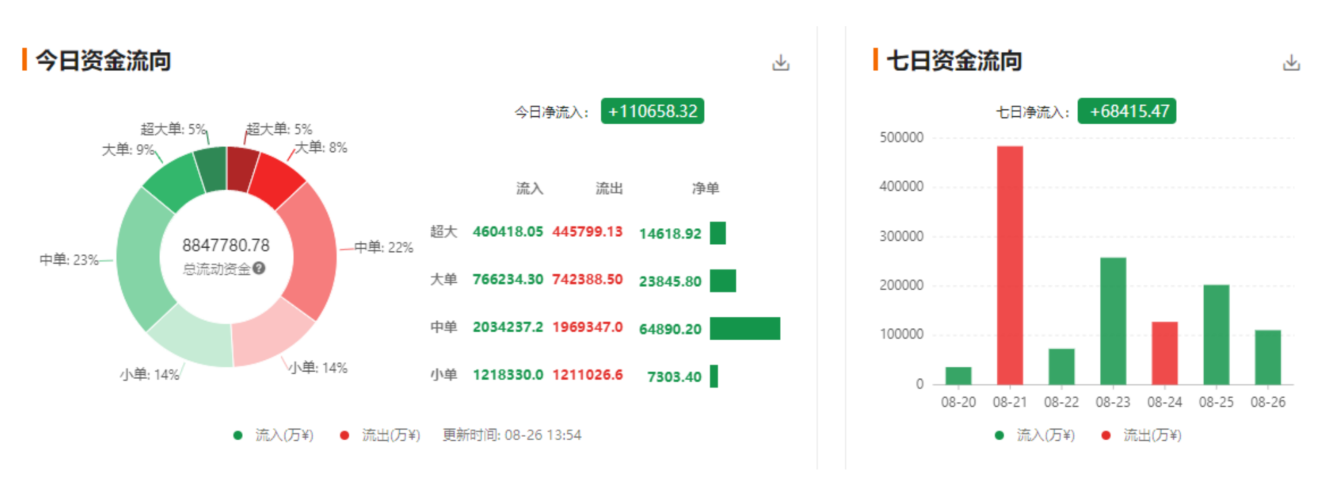The width and height of the screenshot is (1318, 483).
Task: Click 小单 outflow value 1211026.6
Action: click(x=588, y=375)
